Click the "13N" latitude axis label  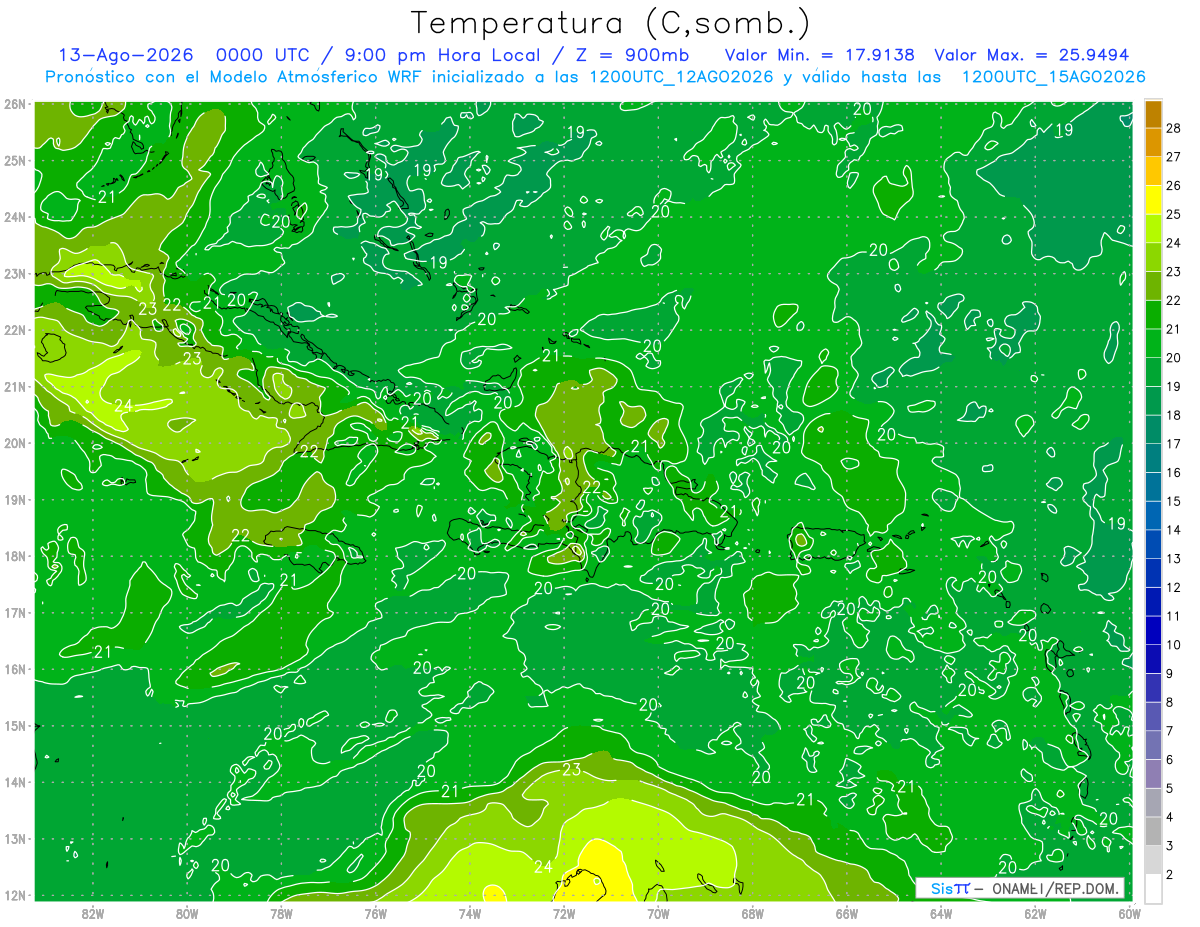click(14, 838)
